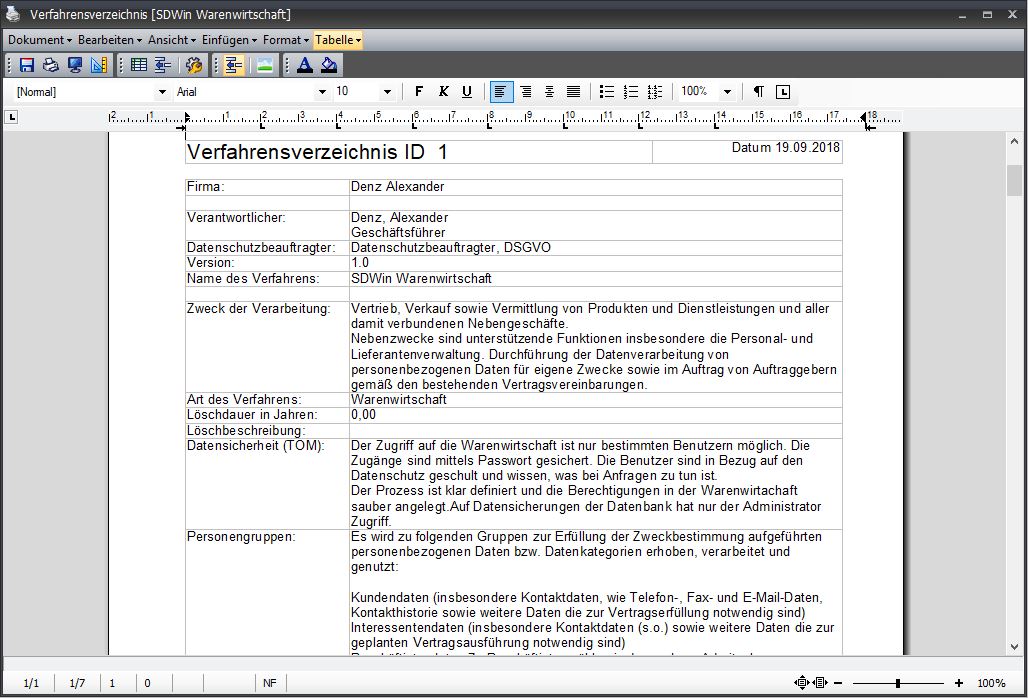Open the Einfügen menu
This screenshot has height=698, width=1028.
click(229, 40)
